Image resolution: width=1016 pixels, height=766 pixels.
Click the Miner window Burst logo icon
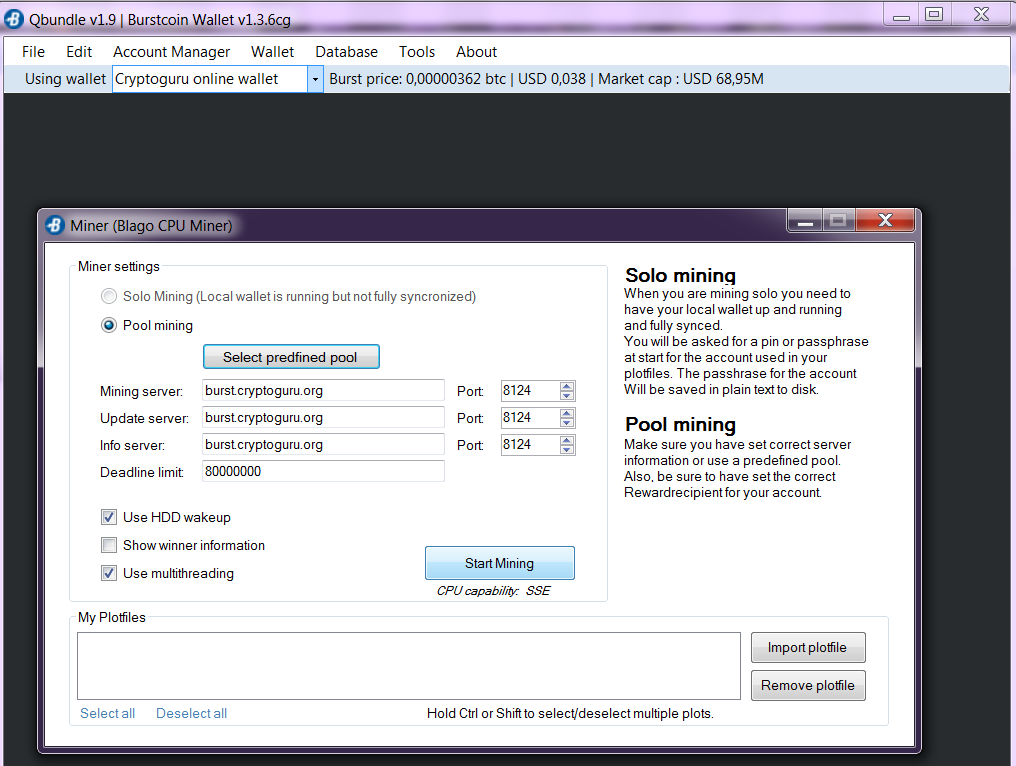tap(55, 225)
